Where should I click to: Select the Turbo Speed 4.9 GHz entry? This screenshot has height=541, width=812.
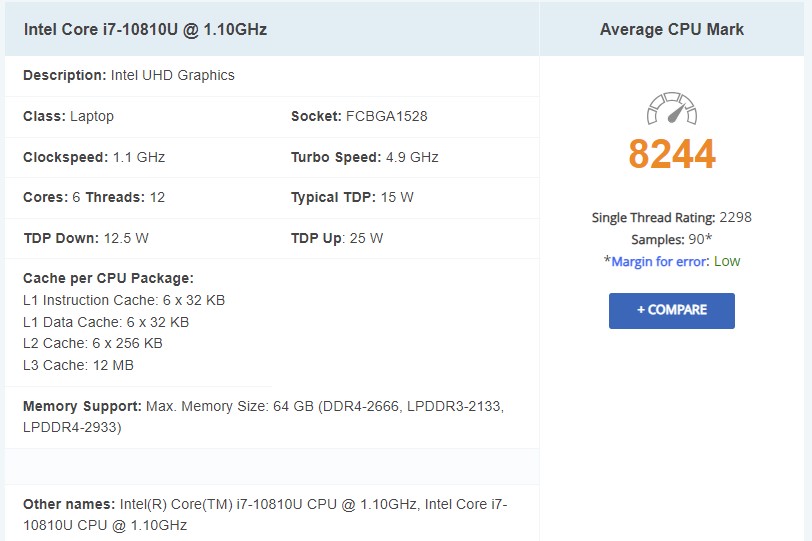[364, 157]
